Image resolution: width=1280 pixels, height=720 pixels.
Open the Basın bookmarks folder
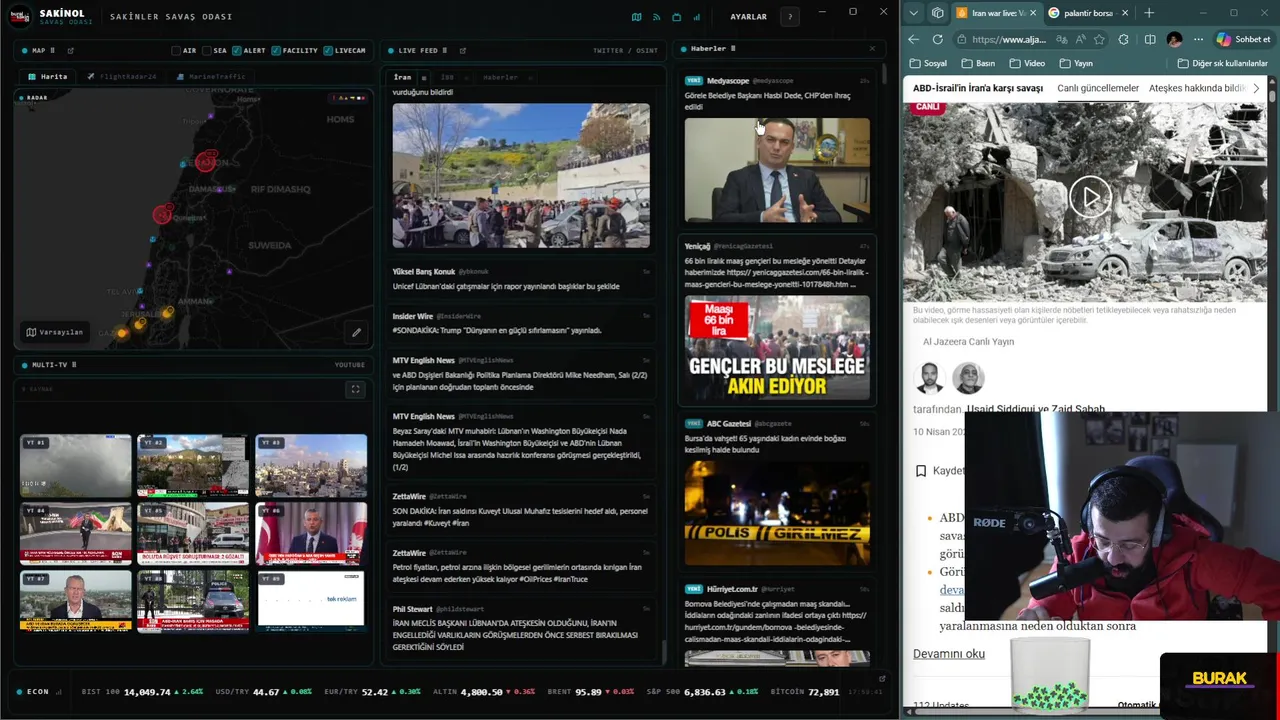[977, 63]
